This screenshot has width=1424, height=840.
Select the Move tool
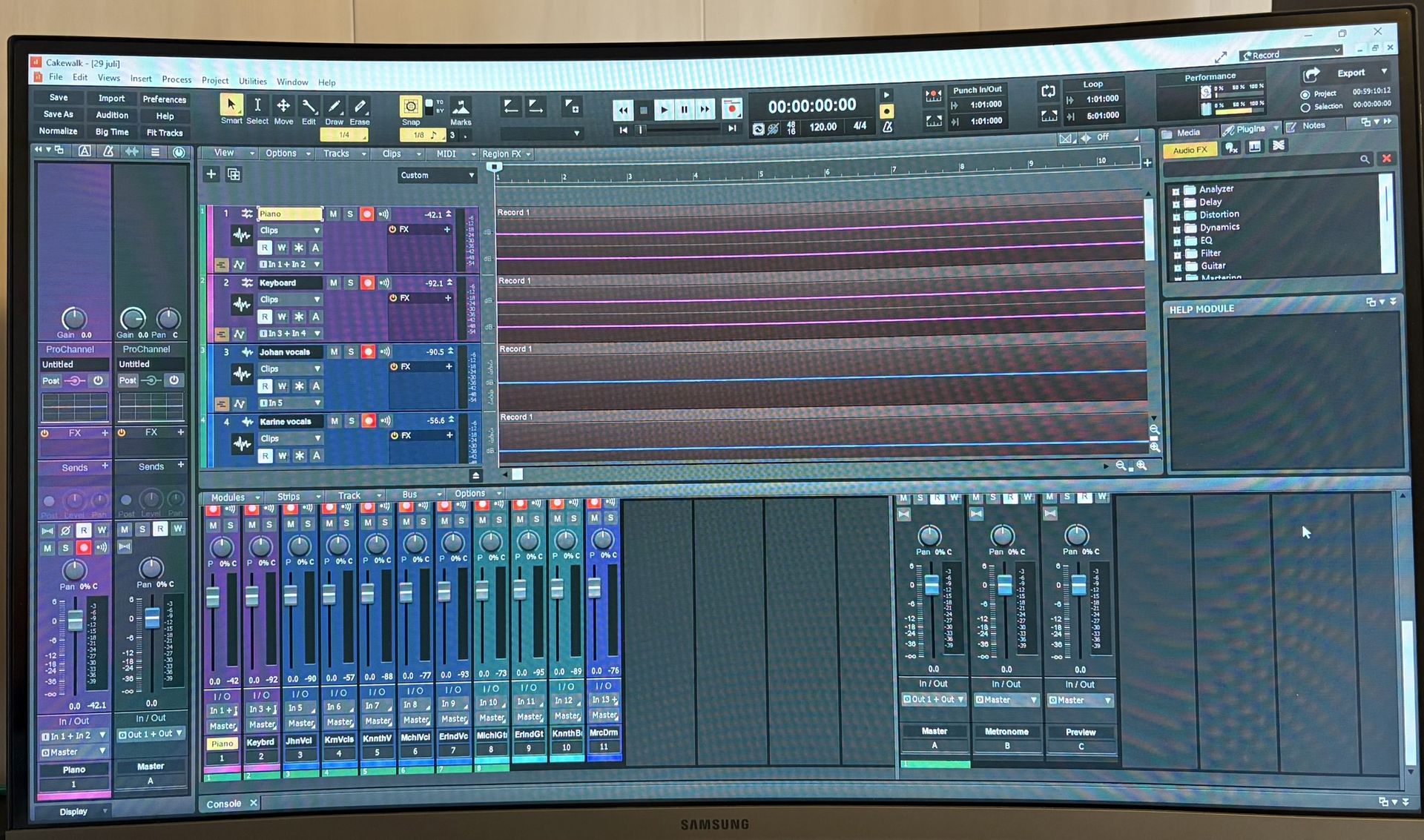point(283,107)
